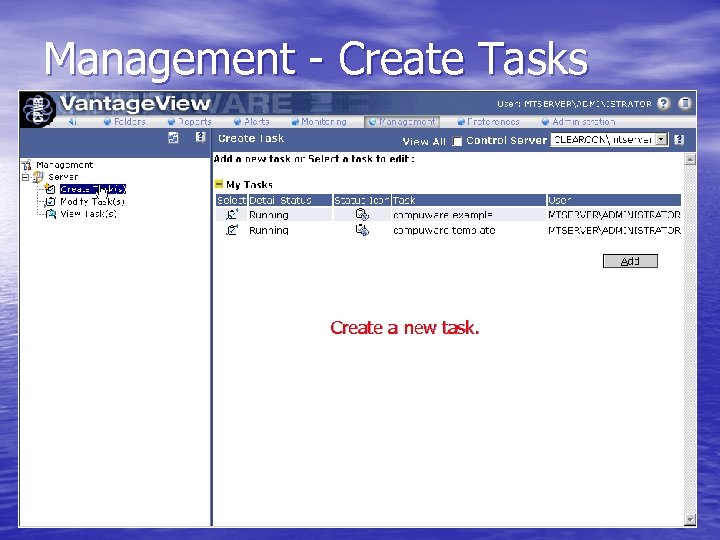720x540 pixels.
Task: Switch to the Monitoring tab
Action: (x=319, y=122)
